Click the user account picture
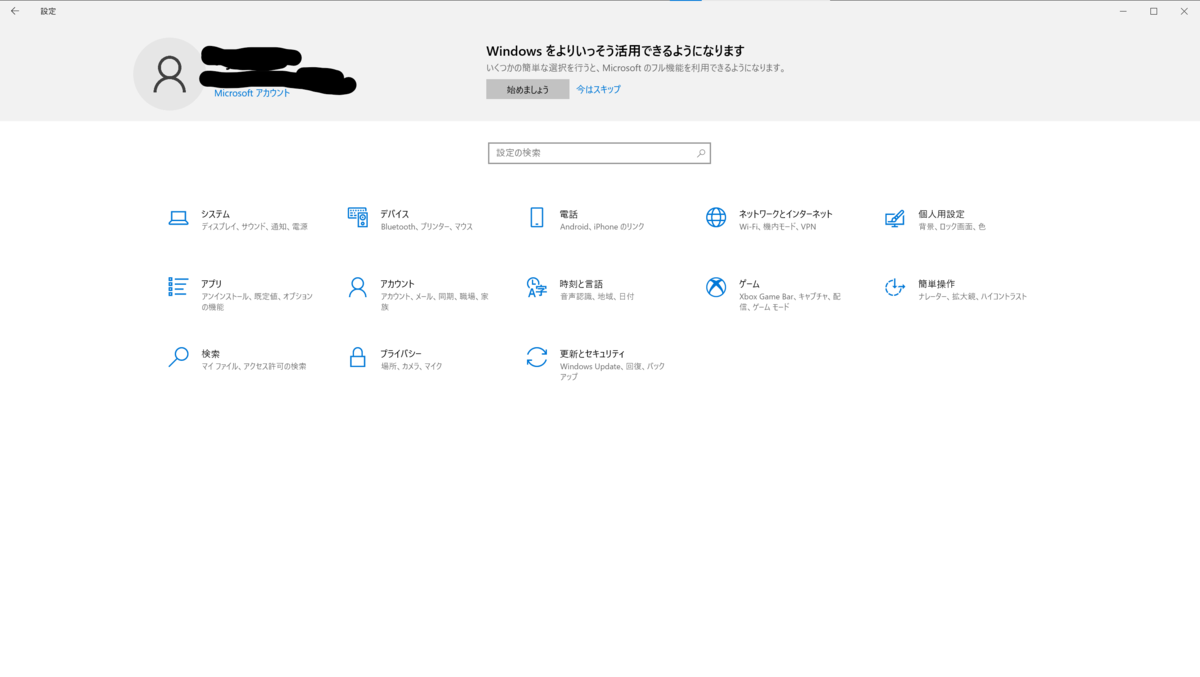Viewport: 1200px width, 677px height. pos(168,73)
